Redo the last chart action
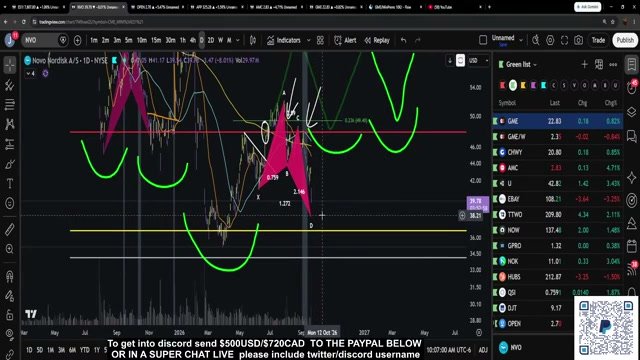640x360 pixels. click(418, 40)
